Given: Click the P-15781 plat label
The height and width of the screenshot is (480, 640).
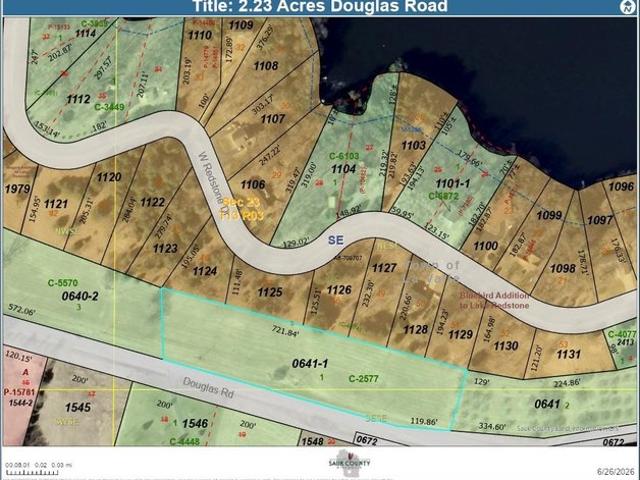Looking at the screenshot, I should (20, 392).
